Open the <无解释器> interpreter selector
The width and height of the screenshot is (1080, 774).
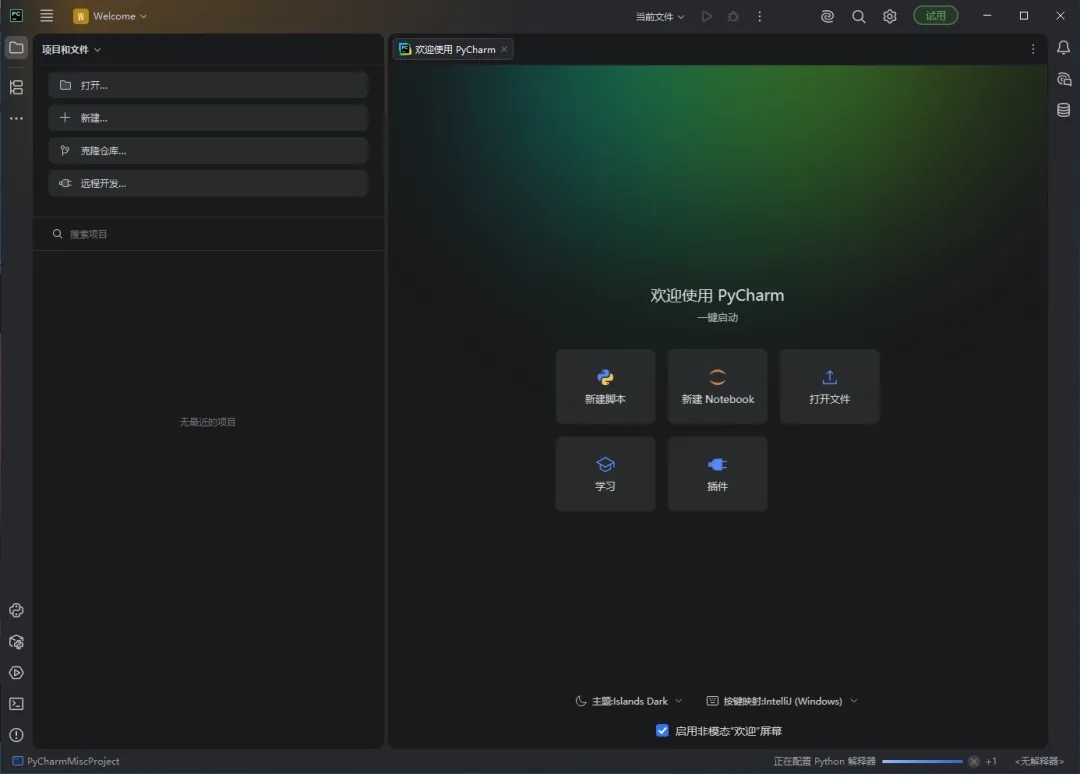point(1039,761)
